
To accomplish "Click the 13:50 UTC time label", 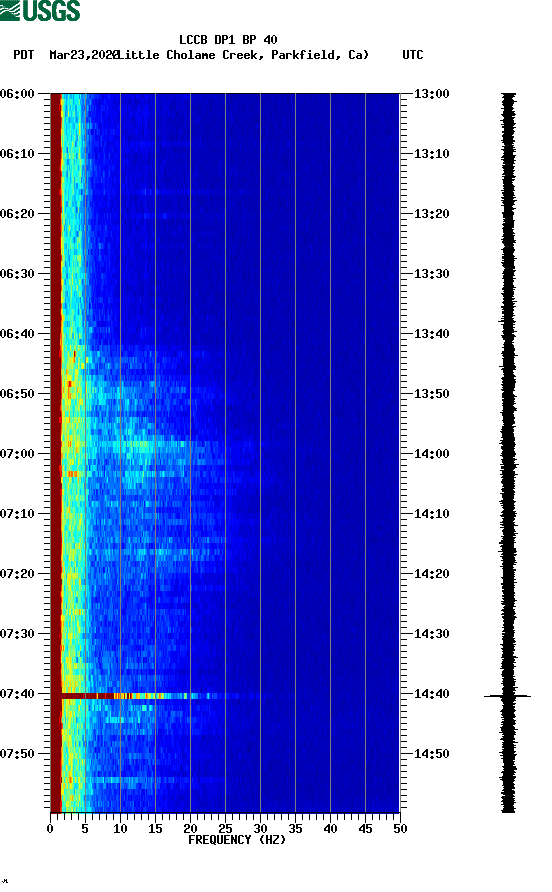I will (x=431, y=394).
